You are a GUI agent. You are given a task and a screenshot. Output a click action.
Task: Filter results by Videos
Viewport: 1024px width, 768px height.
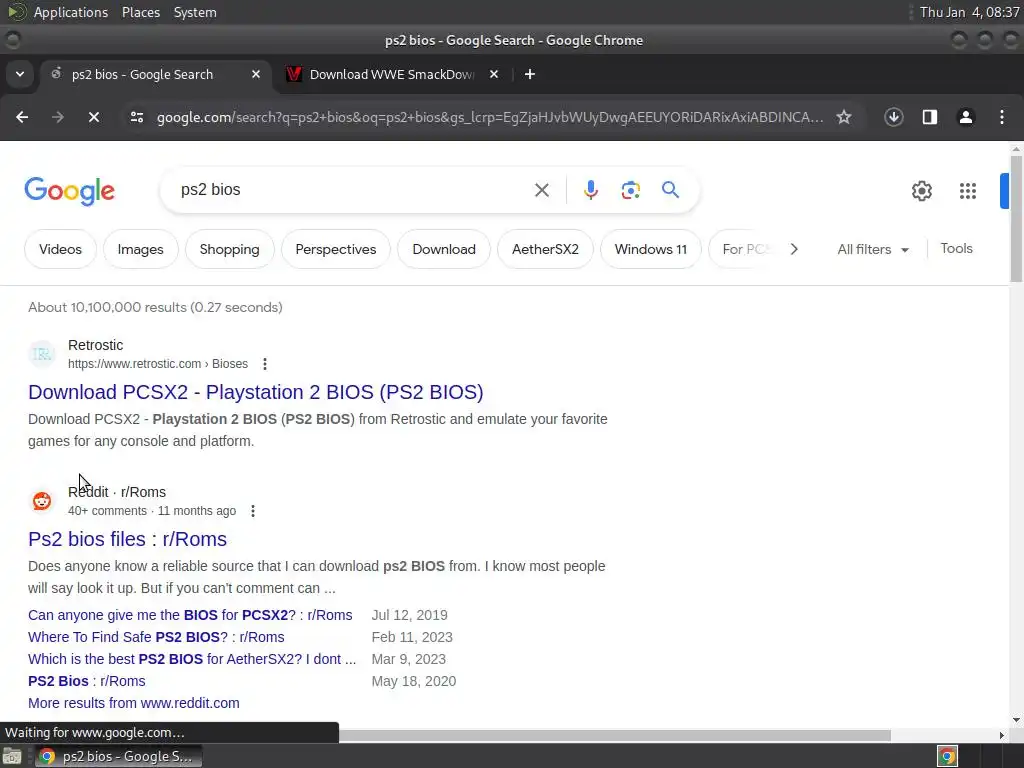tap(60, 249)
